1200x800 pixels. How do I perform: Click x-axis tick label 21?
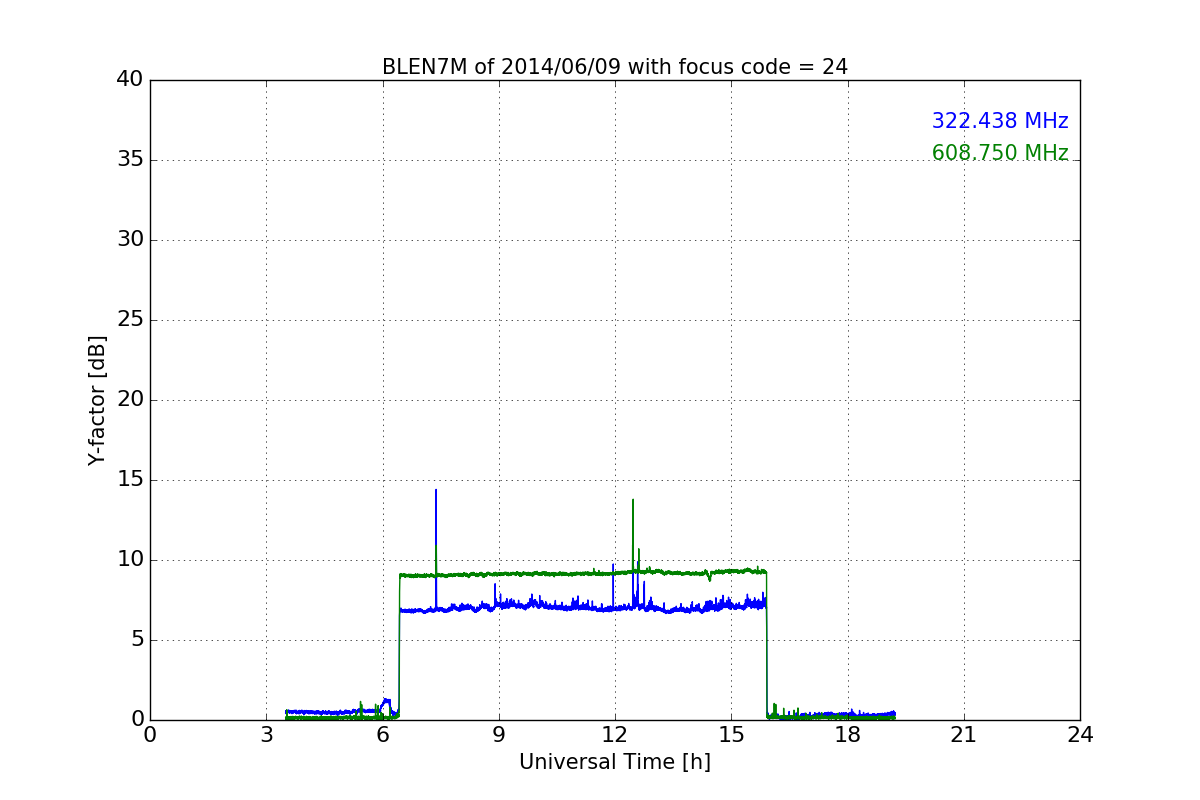964,735
